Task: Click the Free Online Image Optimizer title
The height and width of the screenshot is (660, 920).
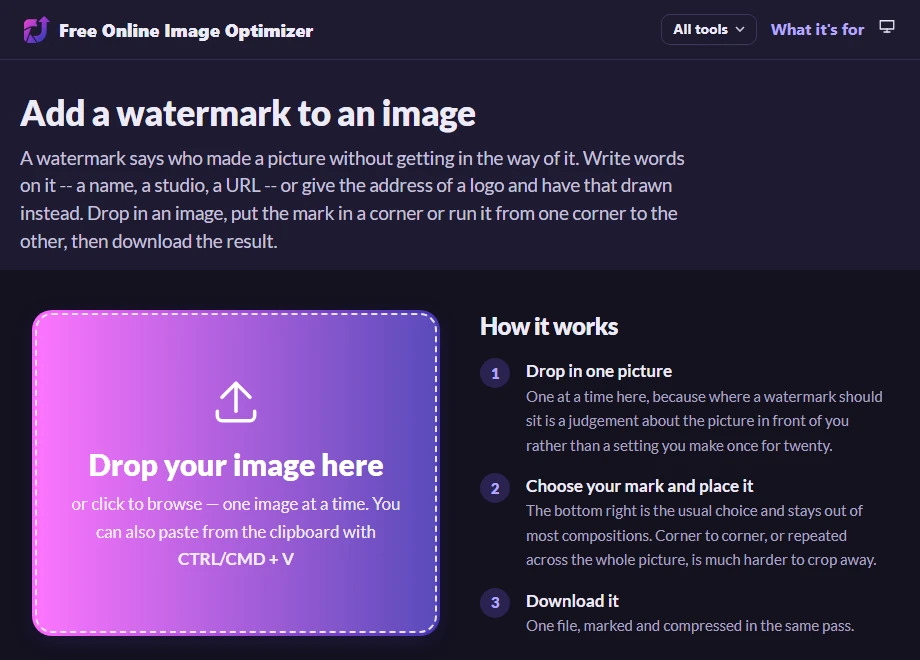Action: click(x=186, y=31)
